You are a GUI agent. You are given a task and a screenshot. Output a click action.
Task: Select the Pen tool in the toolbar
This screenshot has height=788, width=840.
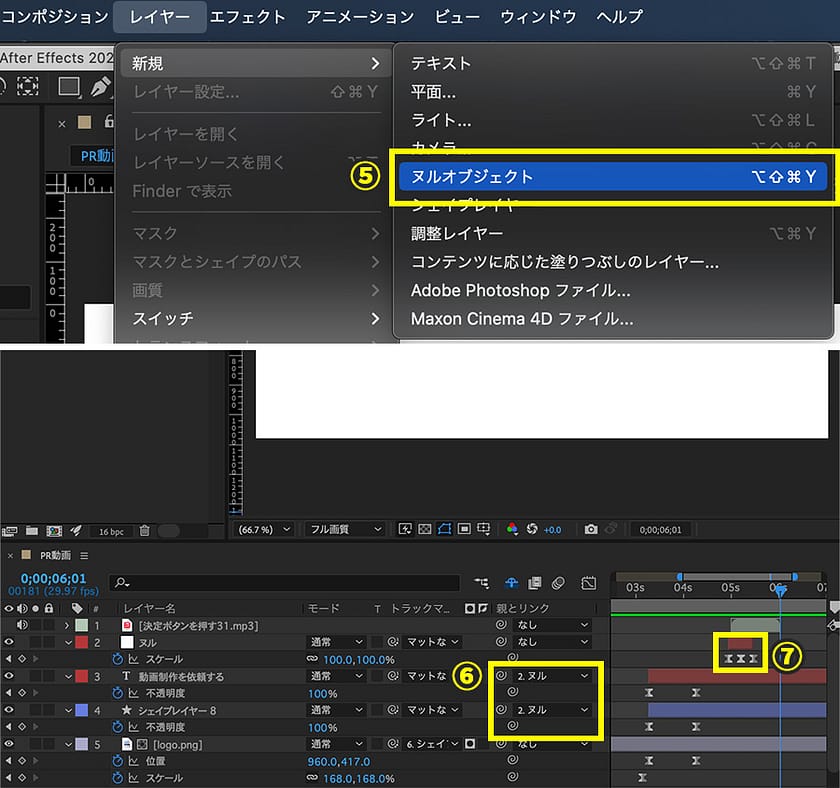point(100,87)
